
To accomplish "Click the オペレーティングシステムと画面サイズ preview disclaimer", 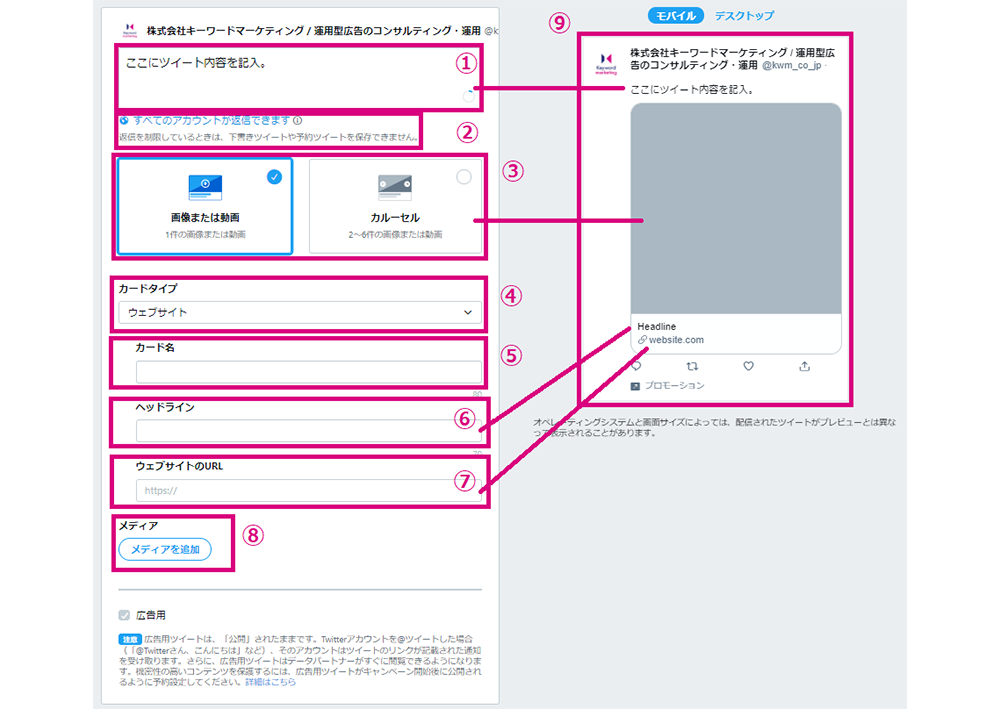I will pos(714,427).
